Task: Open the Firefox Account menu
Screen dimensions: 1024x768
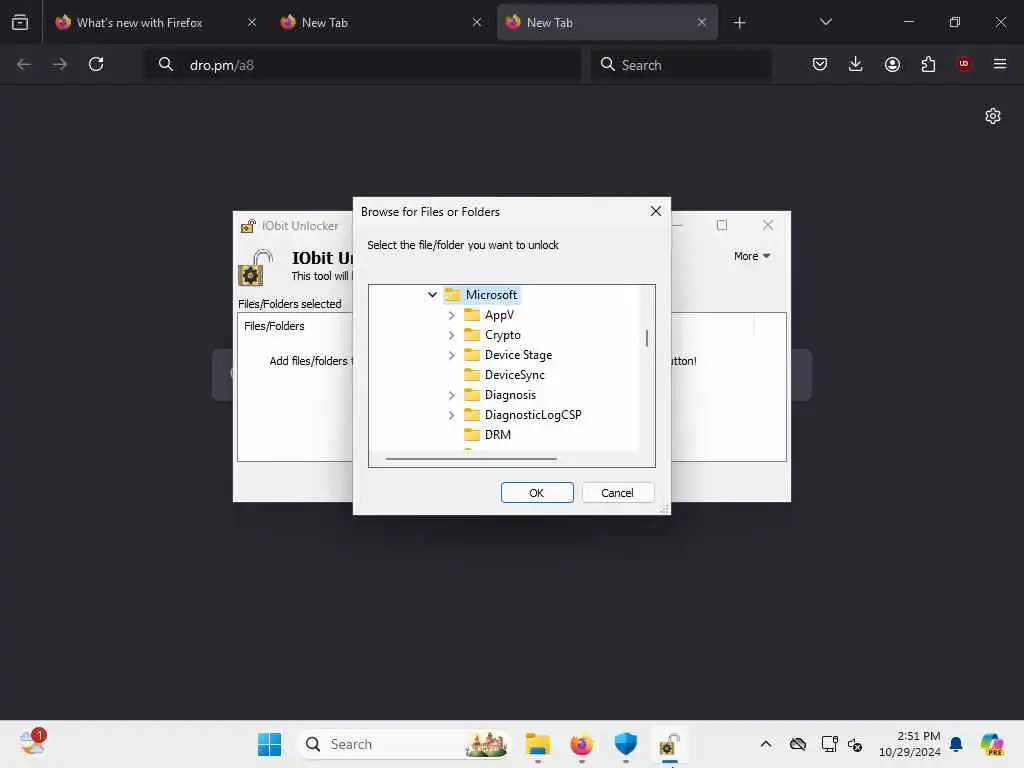Action: pos(892,64)
